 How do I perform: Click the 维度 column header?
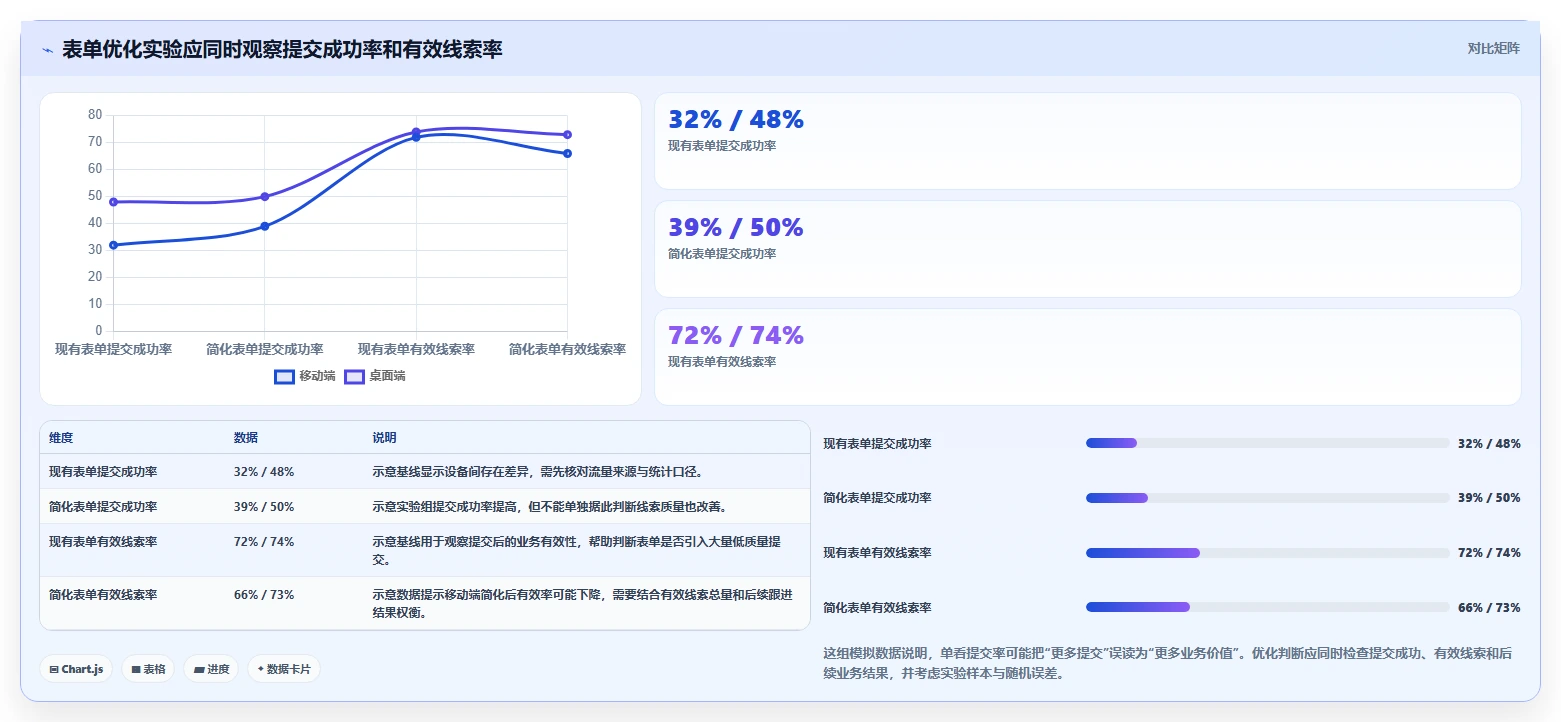tap(61, 438)
